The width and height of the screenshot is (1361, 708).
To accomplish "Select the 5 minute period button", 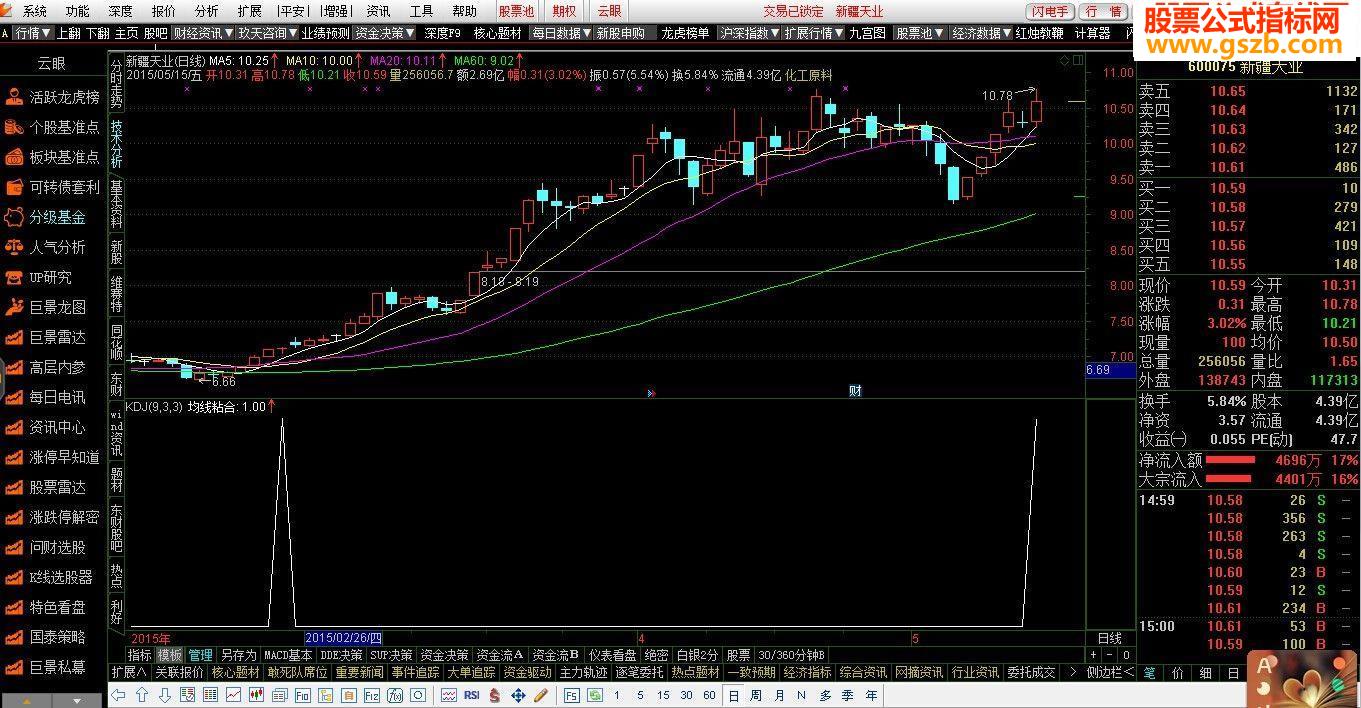I will click(x=640, y=695).
